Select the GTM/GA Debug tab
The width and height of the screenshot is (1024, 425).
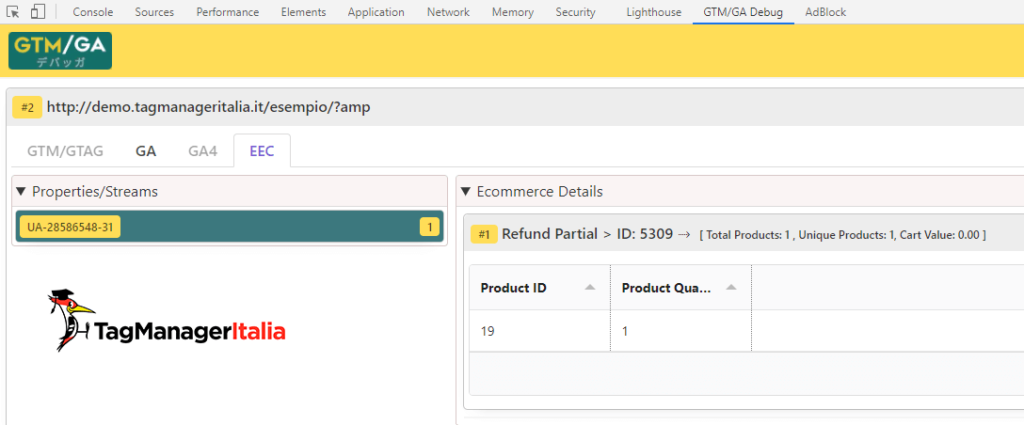[x=743, y=12]
